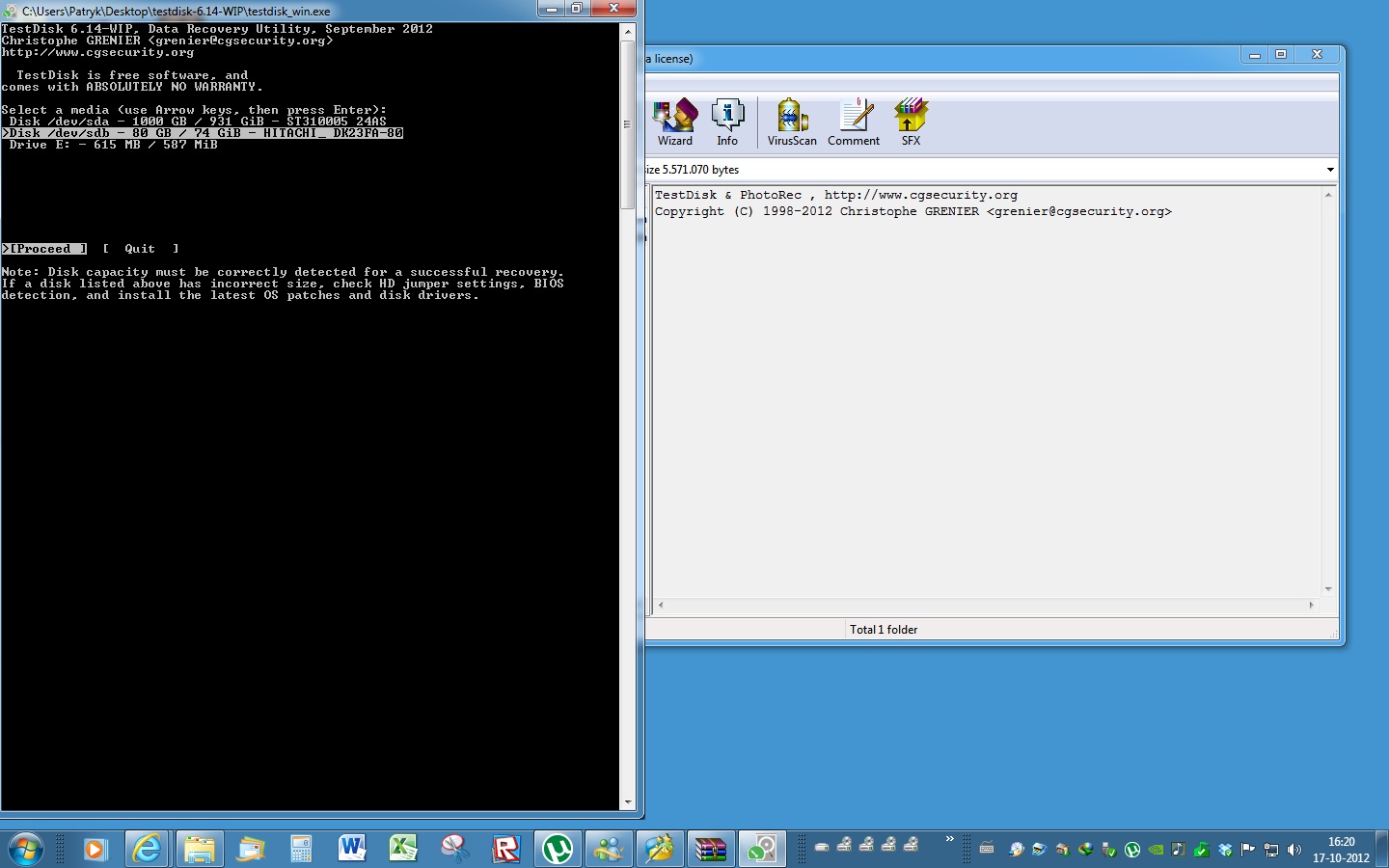Expand the taskbar toolbar overflow chevron
Viewport: 1389px width, 868px height.
949,839
